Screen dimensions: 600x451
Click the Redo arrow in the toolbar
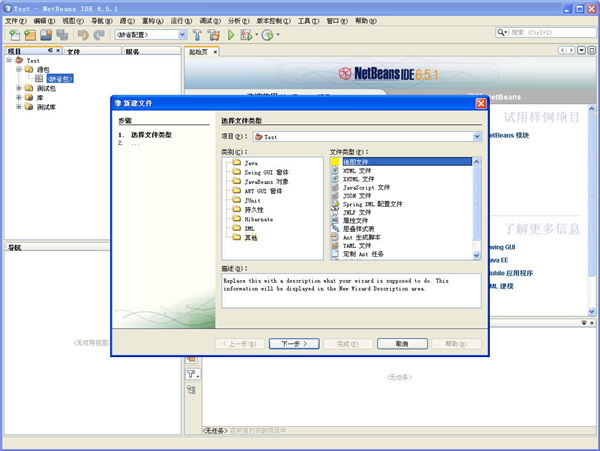coord(99,35)
